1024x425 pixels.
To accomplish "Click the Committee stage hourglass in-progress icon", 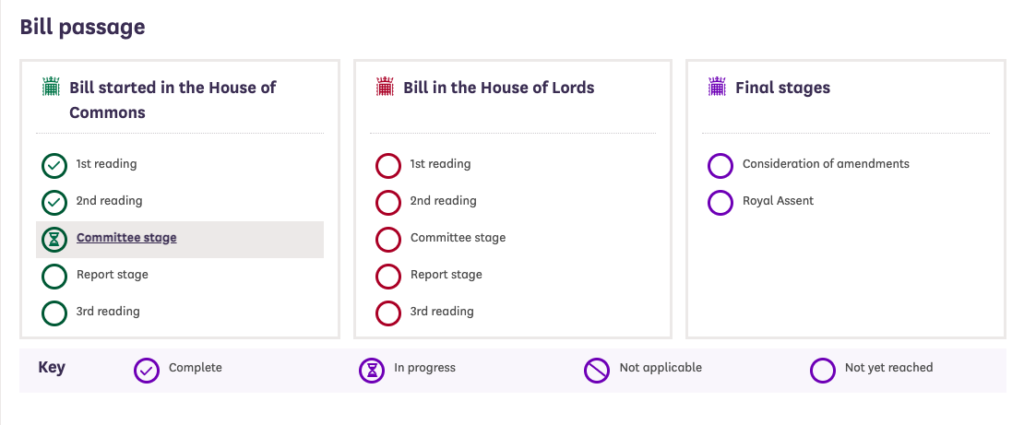I will 54,239.
